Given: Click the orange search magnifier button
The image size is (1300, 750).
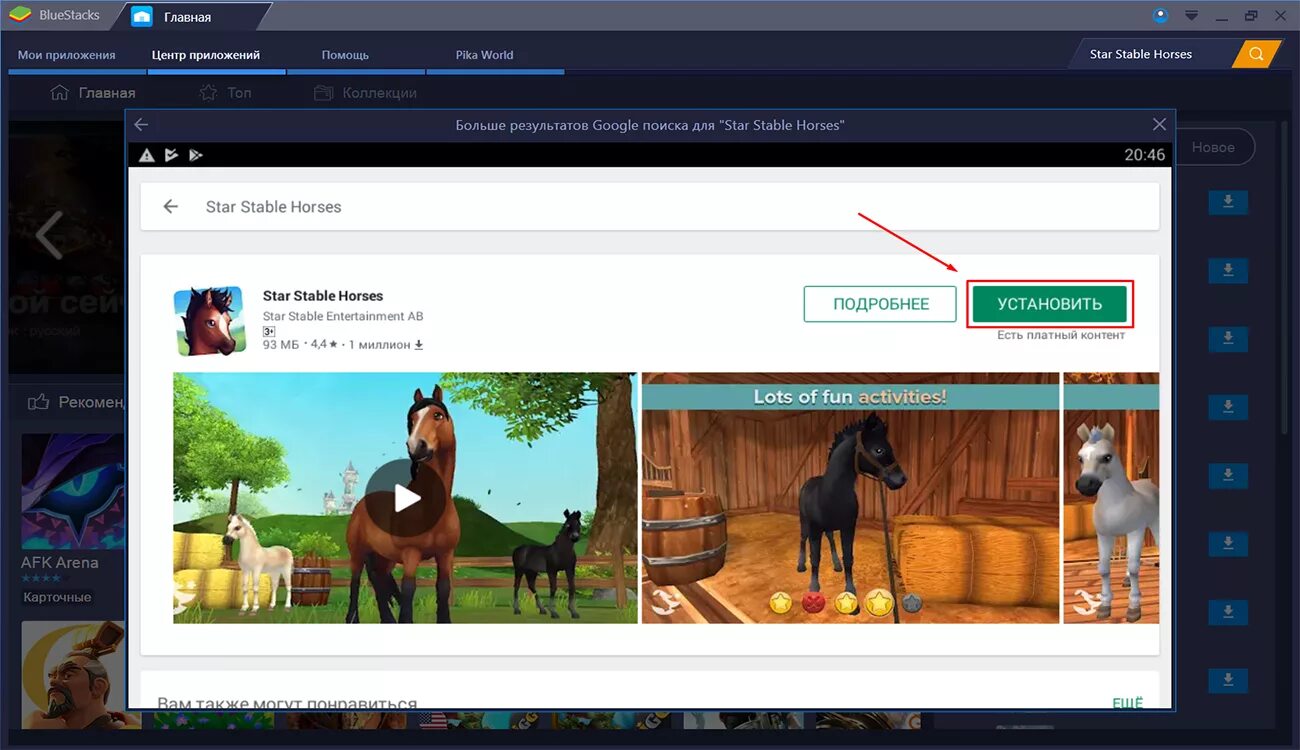Looking at the screenshot, I should click(x=1257, y=54).
